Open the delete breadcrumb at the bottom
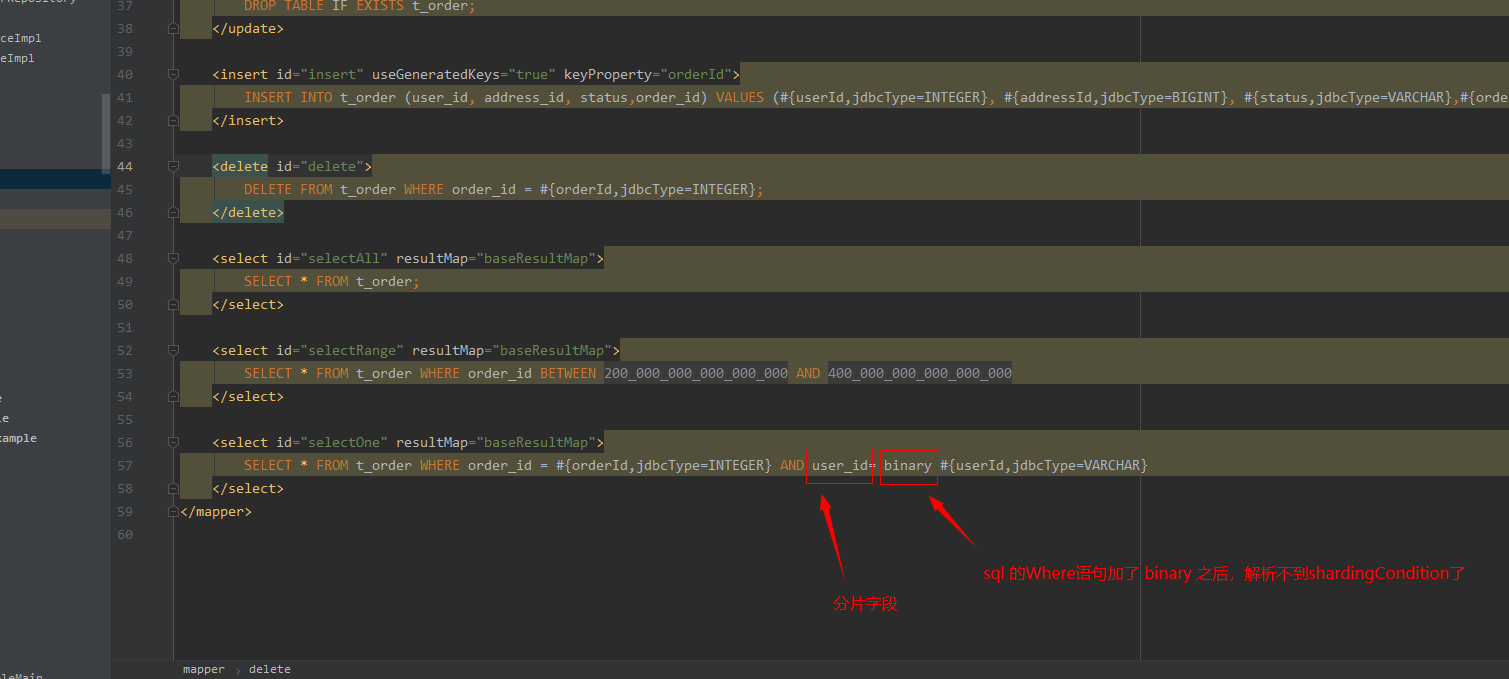This screenshot has width=1509, height=679. point(269,668)
